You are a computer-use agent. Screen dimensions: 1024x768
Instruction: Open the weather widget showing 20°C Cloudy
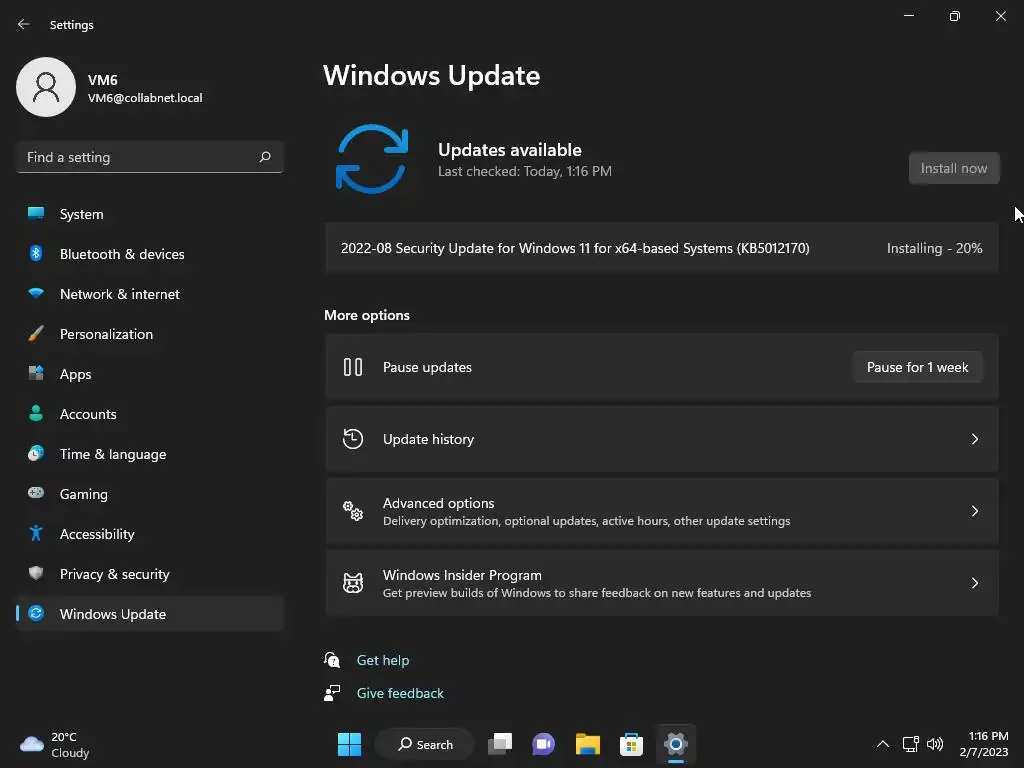pos(55,744)
